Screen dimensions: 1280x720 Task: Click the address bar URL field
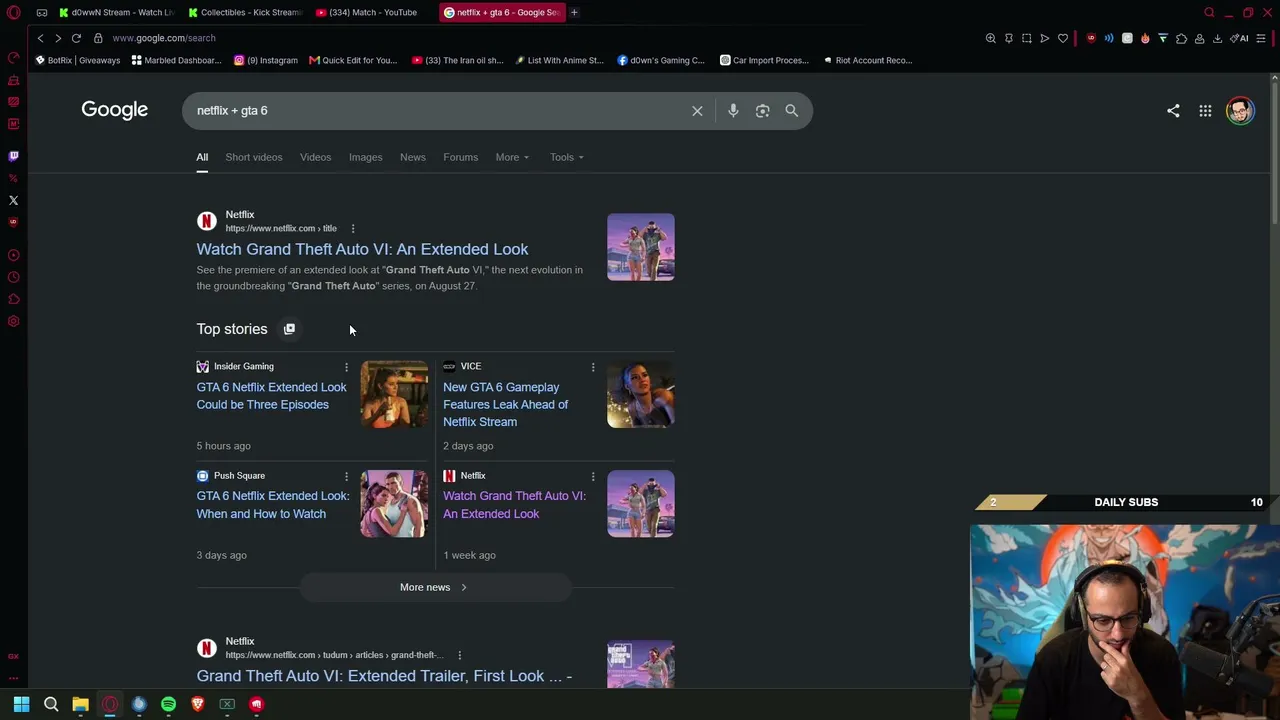pyautogui.click(x=164, y=38)
